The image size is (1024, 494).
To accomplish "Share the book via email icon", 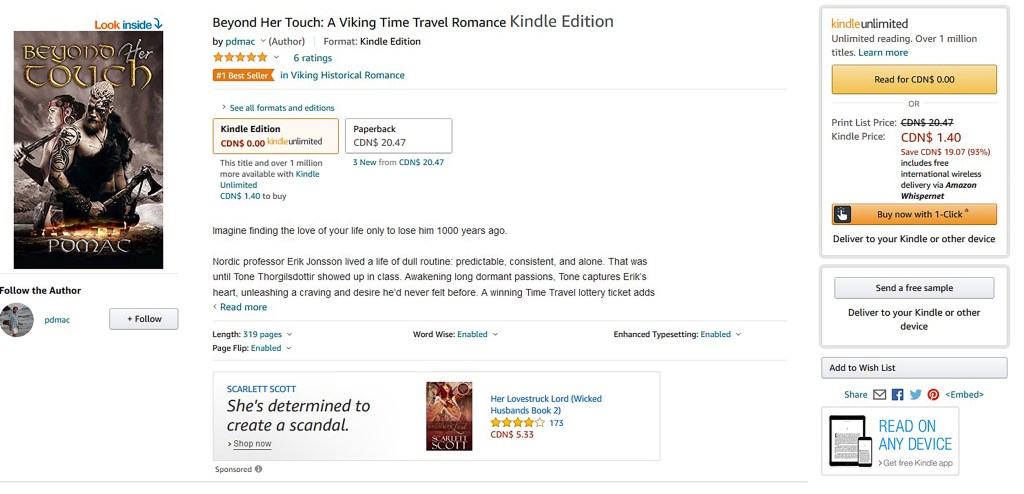I will pyautogui.click(x=880, y=395).
